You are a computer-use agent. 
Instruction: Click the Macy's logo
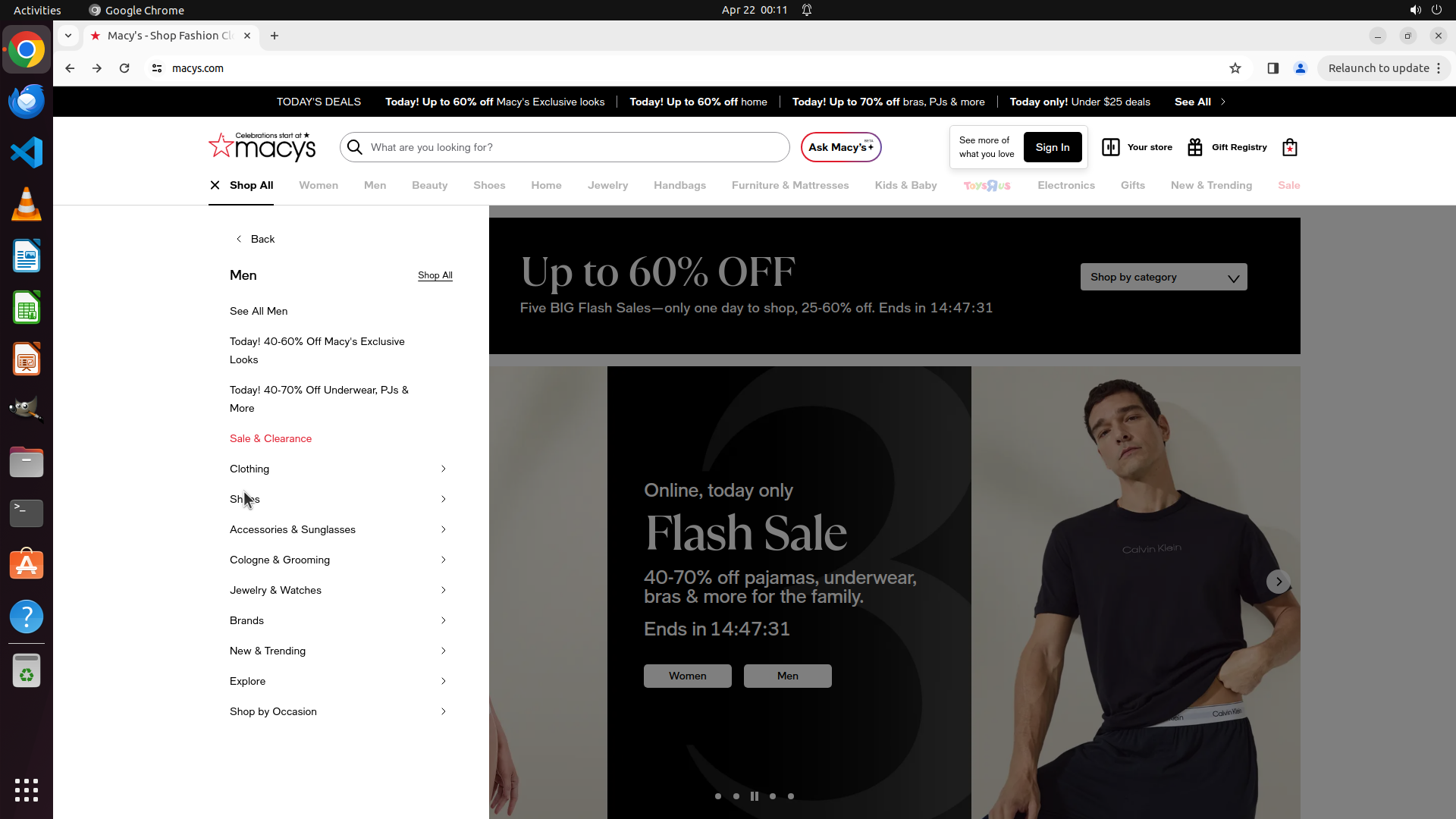pos(262,147)
